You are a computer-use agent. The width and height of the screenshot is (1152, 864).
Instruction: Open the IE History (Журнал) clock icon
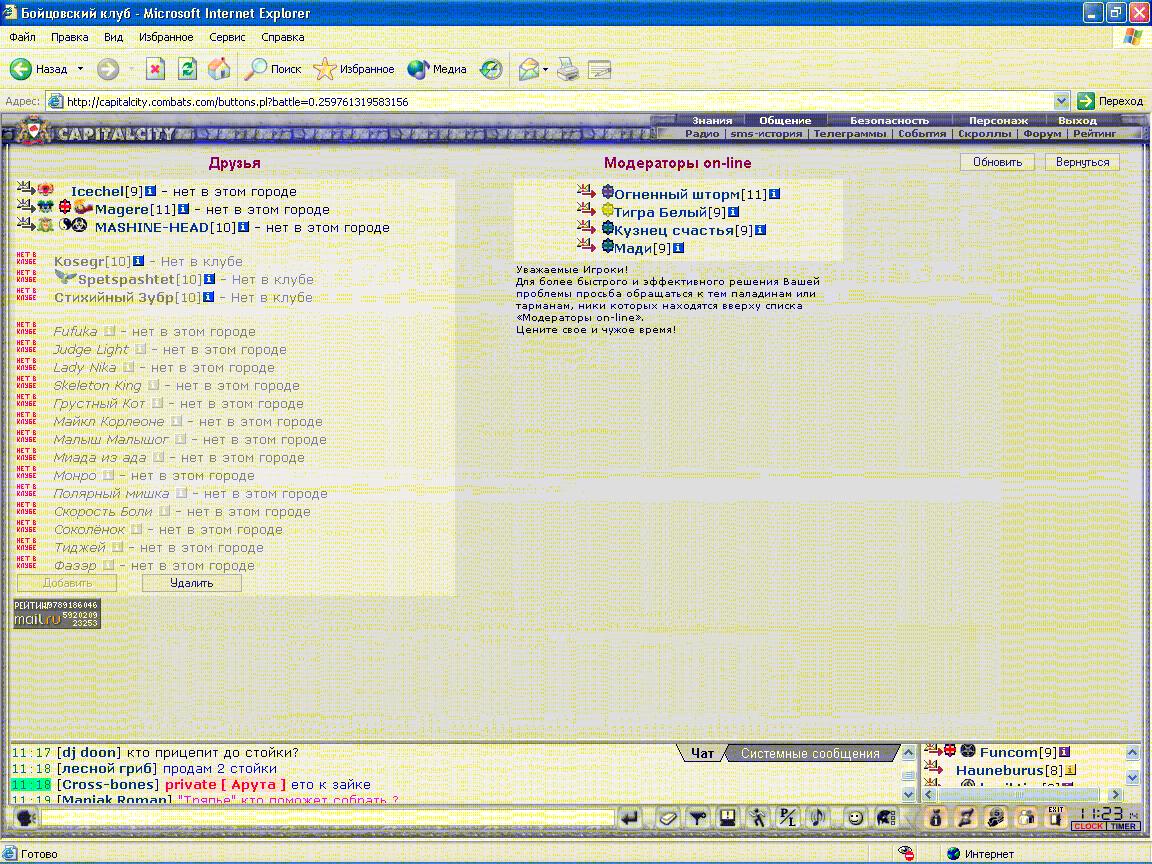coord(491,69)
